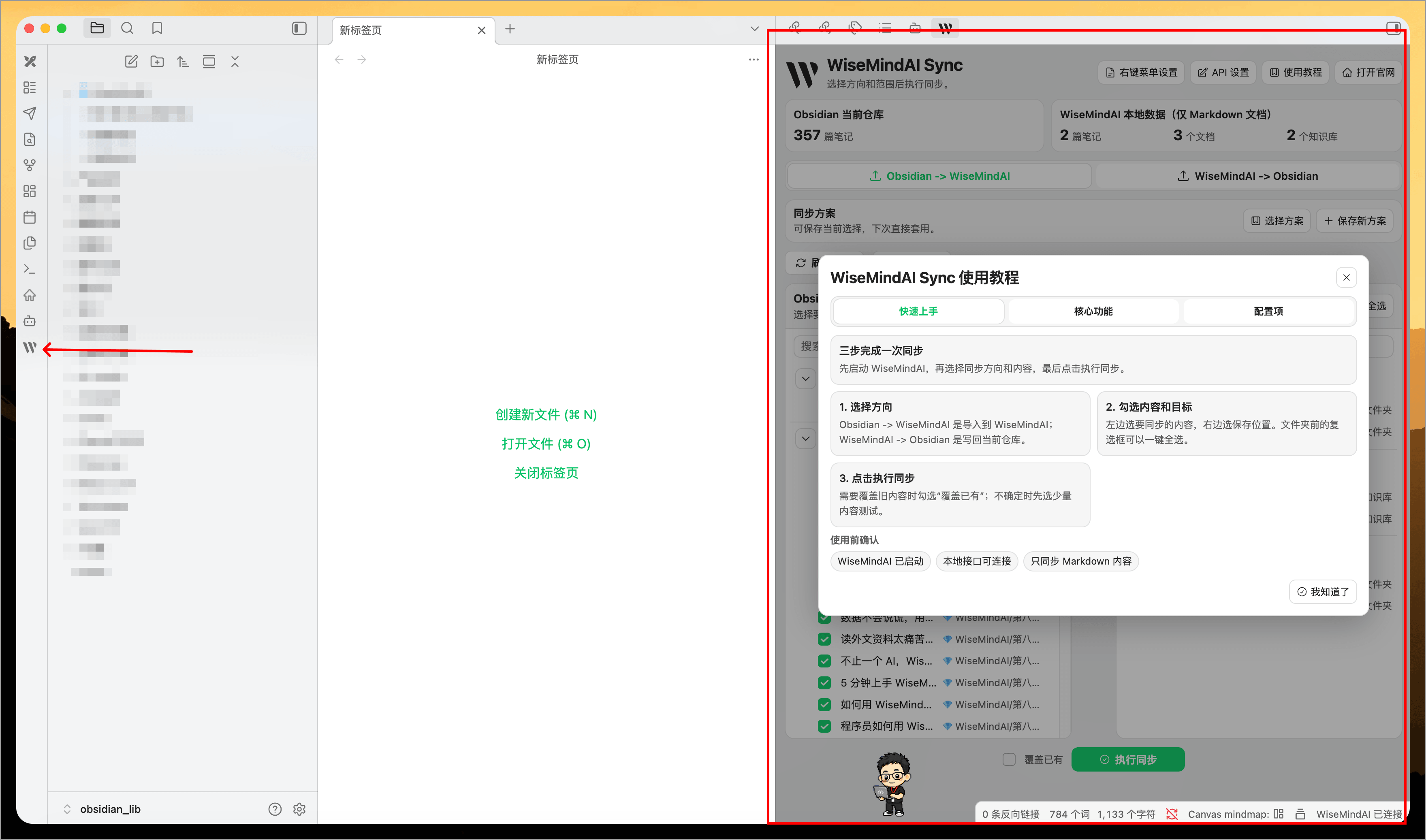Click 我知道了 to dismiss tutorial
Image resolution: width=1426 pixels, height=840 pixels.
pyautogui.click(x=1323, y=591)
